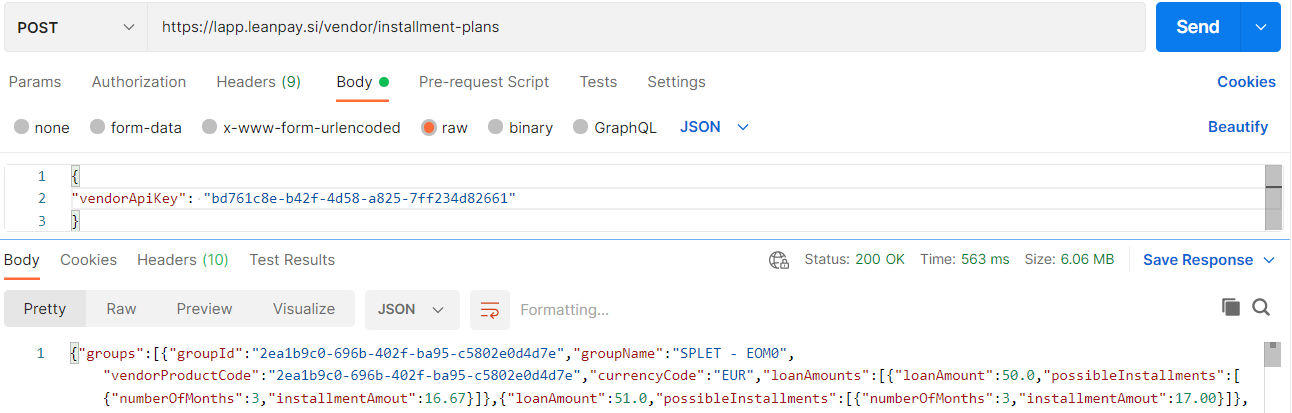This screenshot has height=413, width=1292.
Task: Open the Headers (9) request tab
Action: pos(258,82)
